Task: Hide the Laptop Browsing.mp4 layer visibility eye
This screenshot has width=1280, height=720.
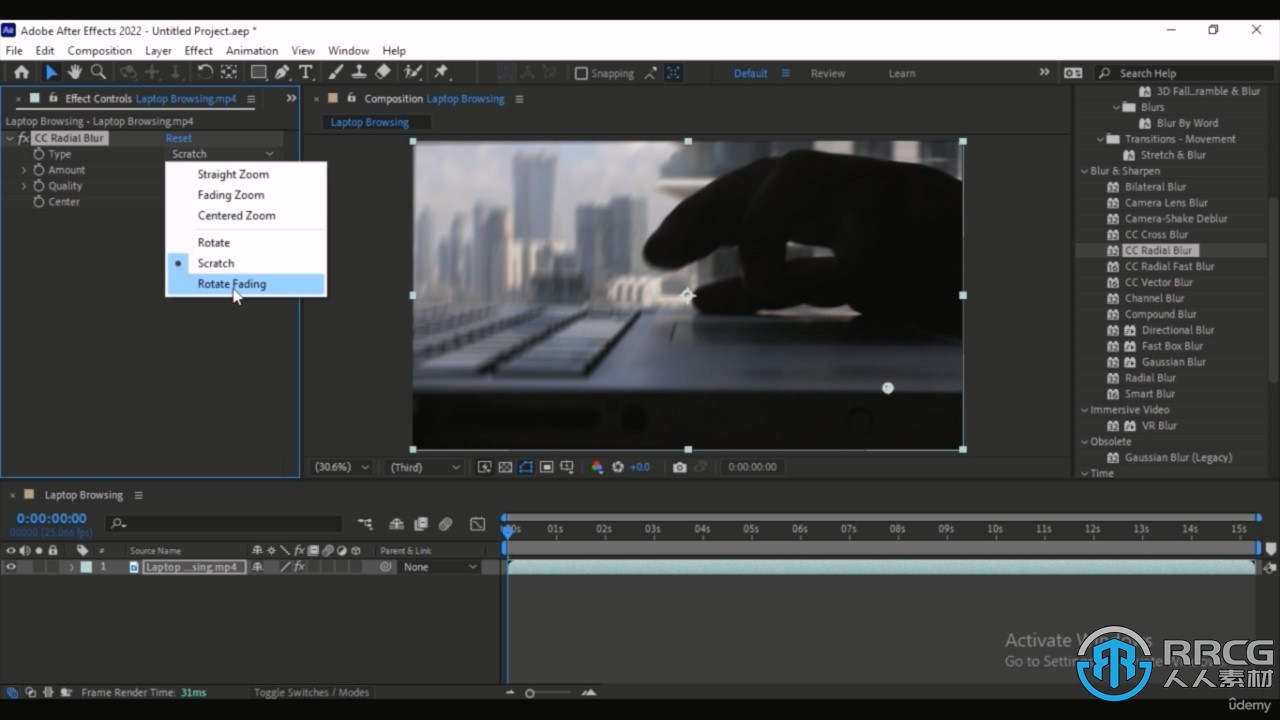Action: pyautogui.click(x=12, y=567)
